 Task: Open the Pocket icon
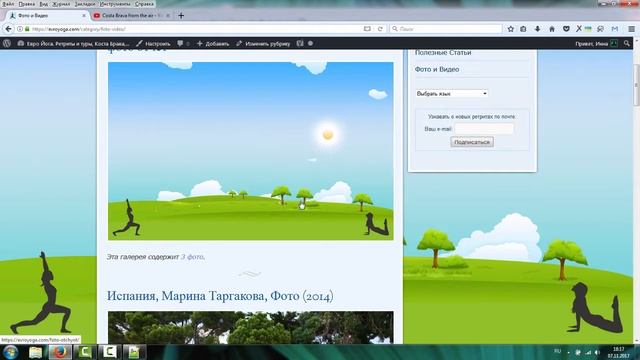pyautogui.click(x=566, y=29)
